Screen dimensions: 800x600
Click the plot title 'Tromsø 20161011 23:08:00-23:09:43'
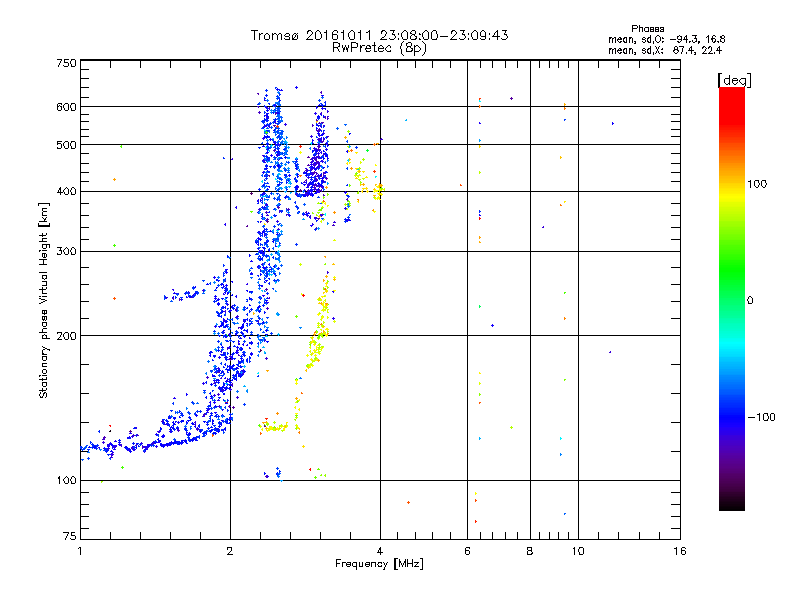click(x=380, y=35)
